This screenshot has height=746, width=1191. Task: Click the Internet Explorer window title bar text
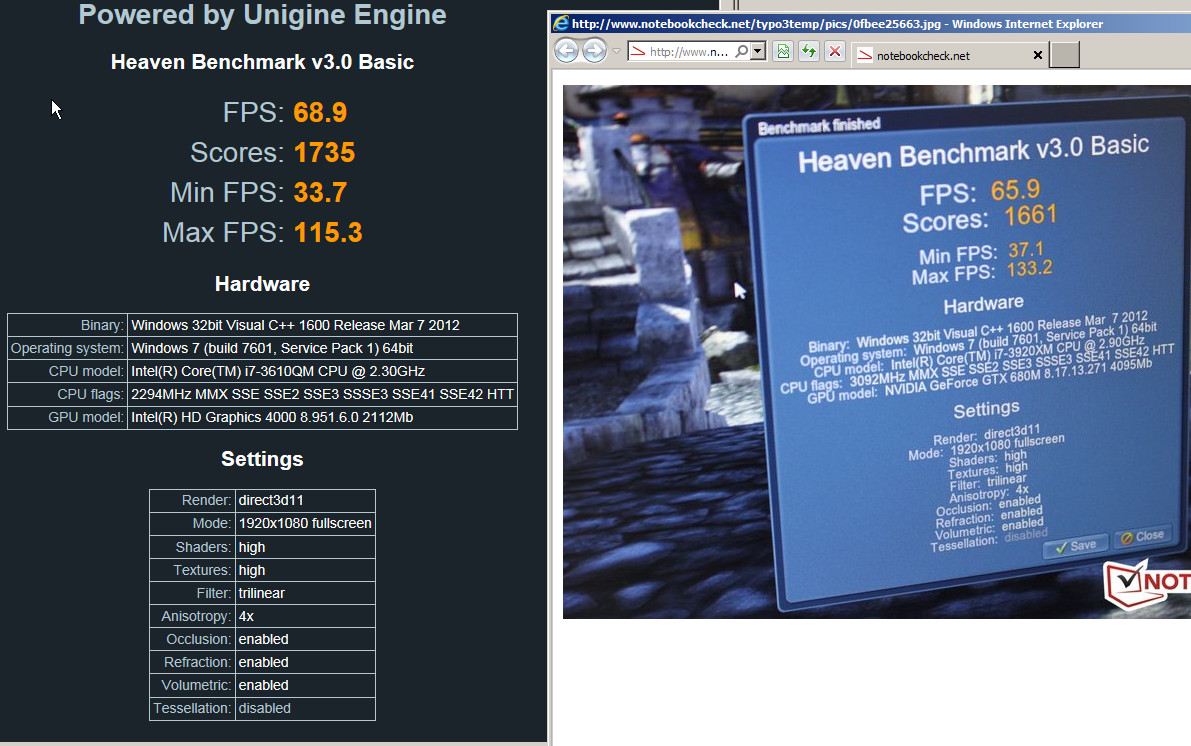[x=838, y=24]
